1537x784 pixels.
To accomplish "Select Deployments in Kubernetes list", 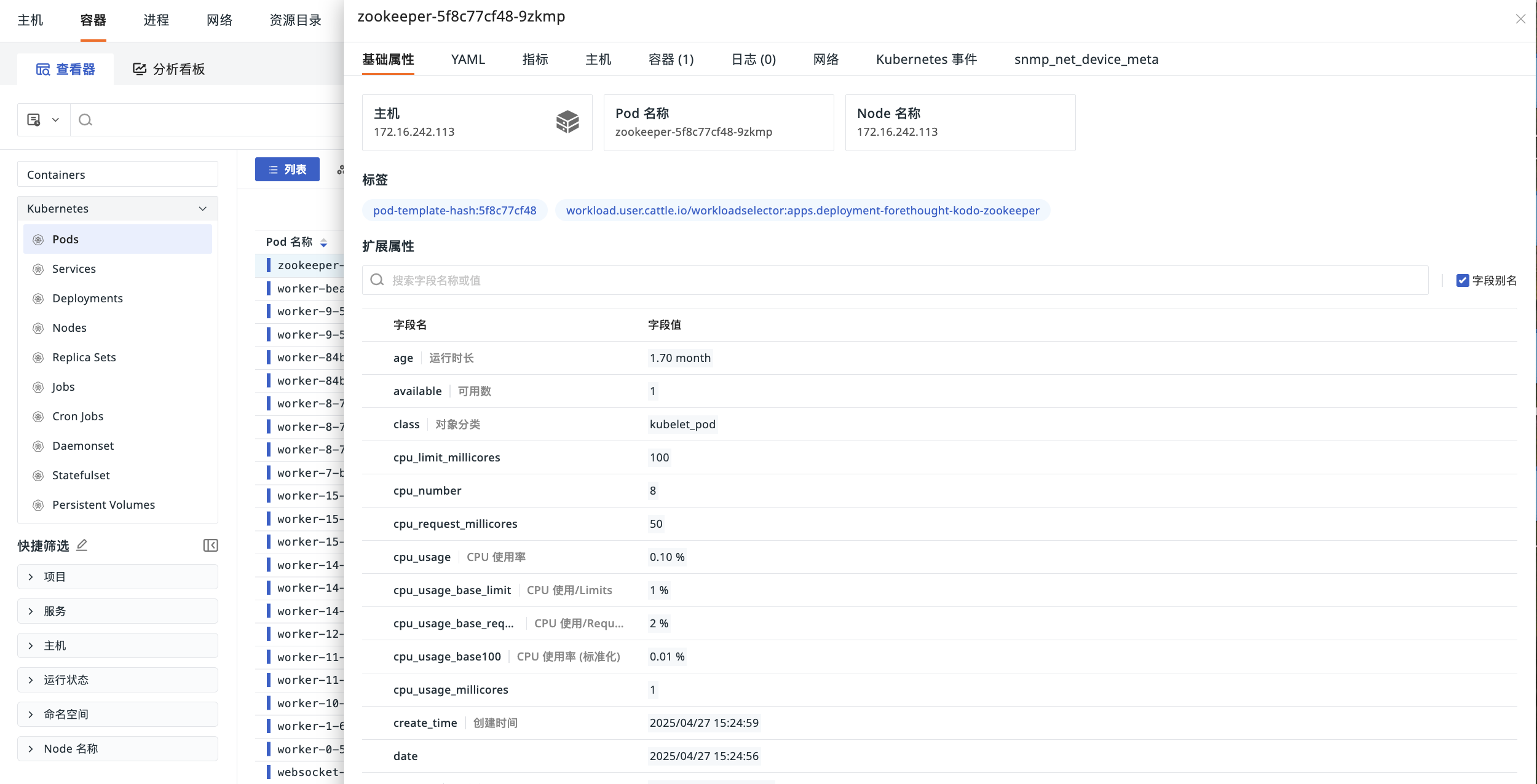I will click(x=117, y=299).
